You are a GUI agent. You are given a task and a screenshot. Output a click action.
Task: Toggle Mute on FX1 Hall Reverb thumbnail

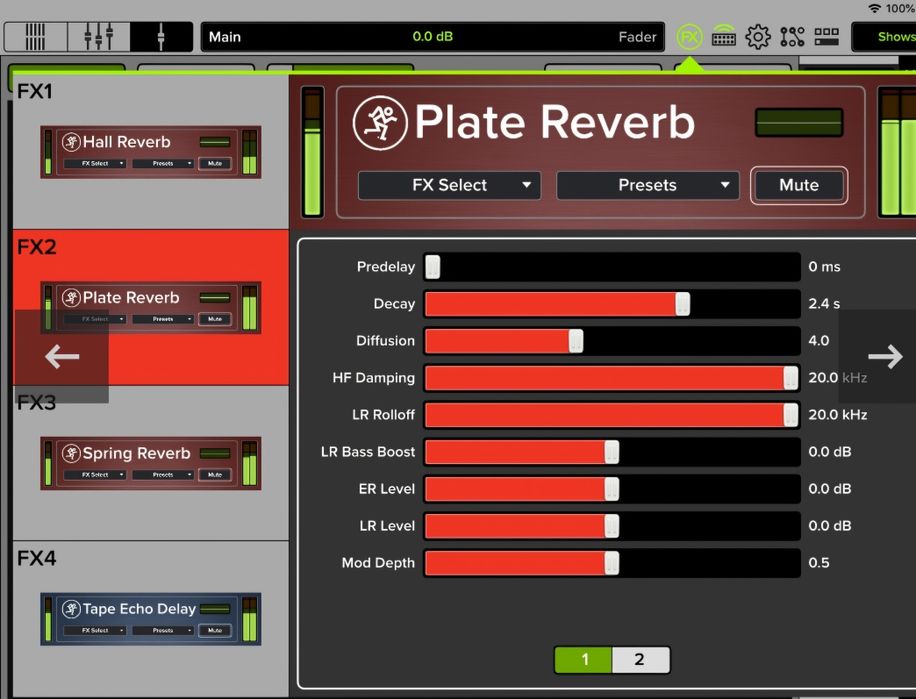click(215, 164)
